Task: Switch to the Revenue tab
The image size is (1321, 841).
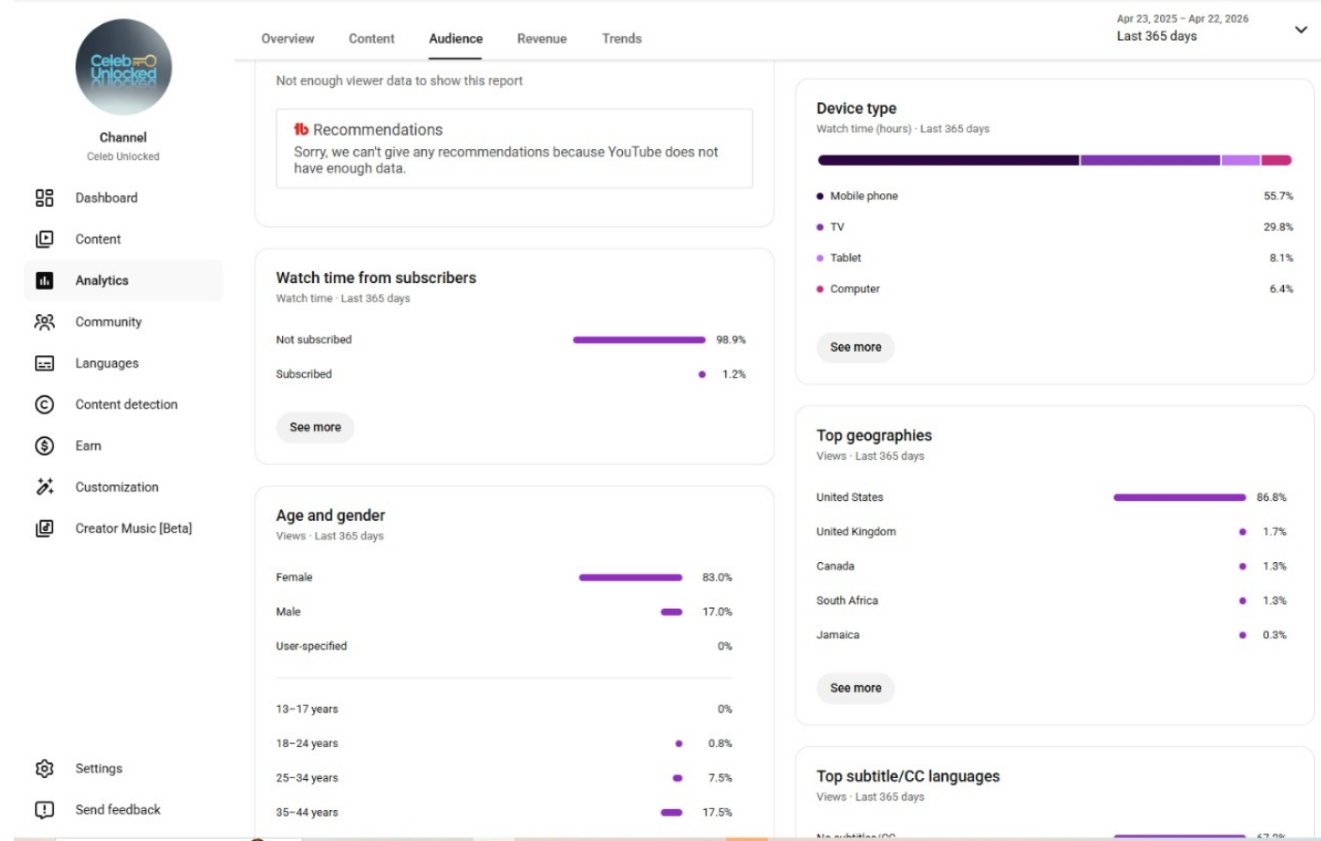Action: pos(541,39)
